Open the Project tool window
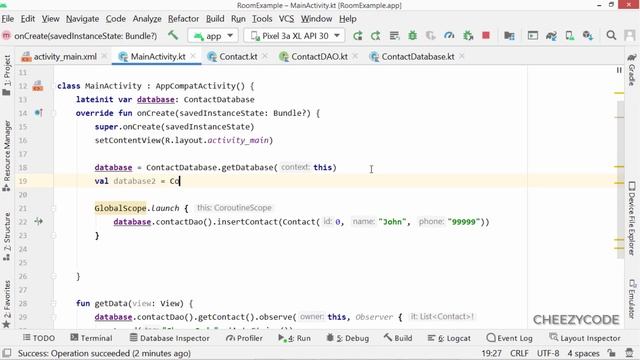Image resolution: width=640 pixels, height=360 pixels. tap(7, 75)
